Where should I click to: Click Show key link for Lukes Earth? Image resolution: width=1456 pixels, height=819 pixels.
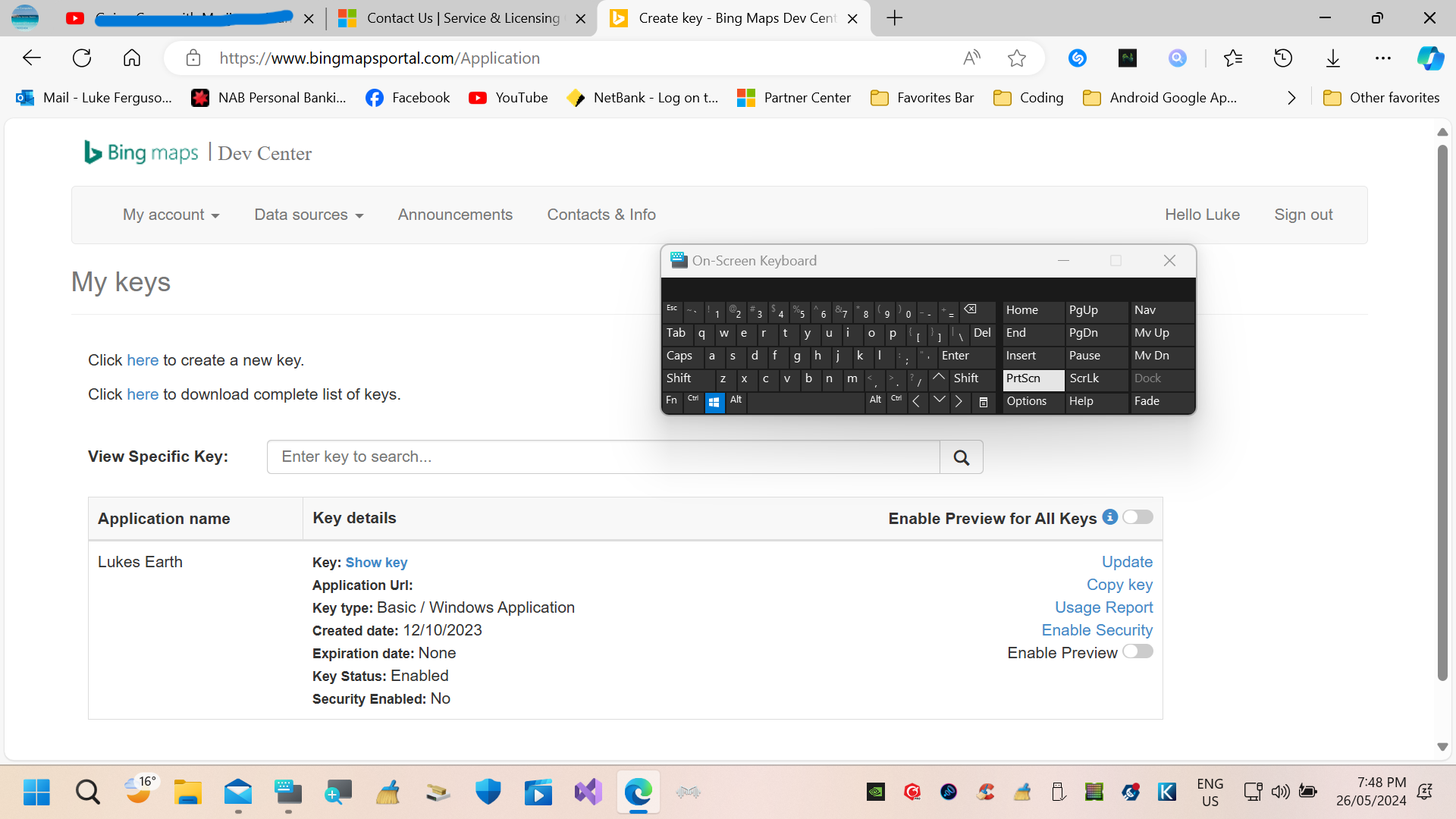coord(375,562)
